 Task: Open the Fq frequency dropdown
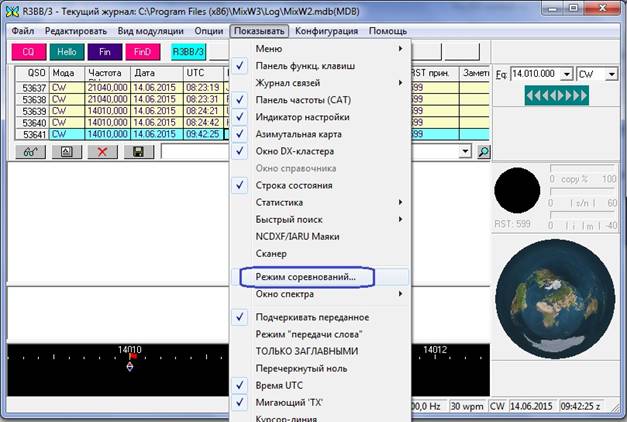pos(567,74)
